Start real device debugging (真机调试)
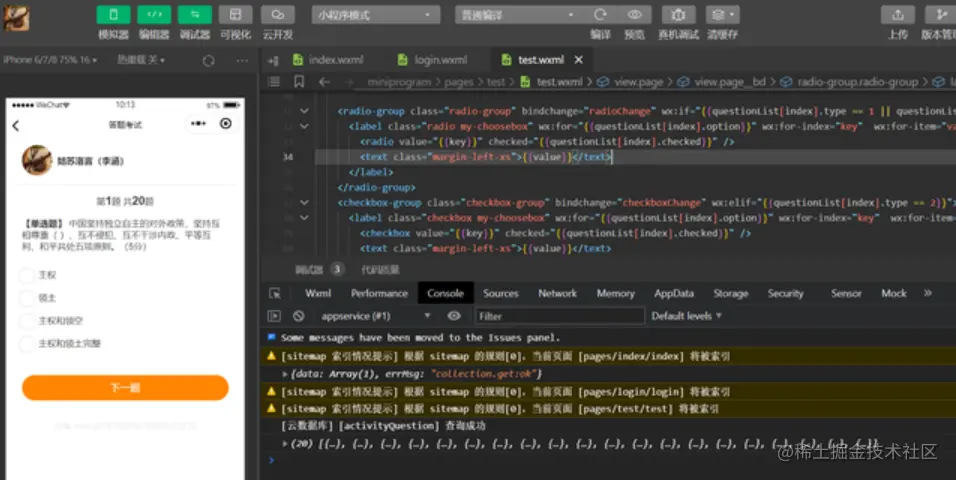956x480 pixels. click(x=678, y=15)
